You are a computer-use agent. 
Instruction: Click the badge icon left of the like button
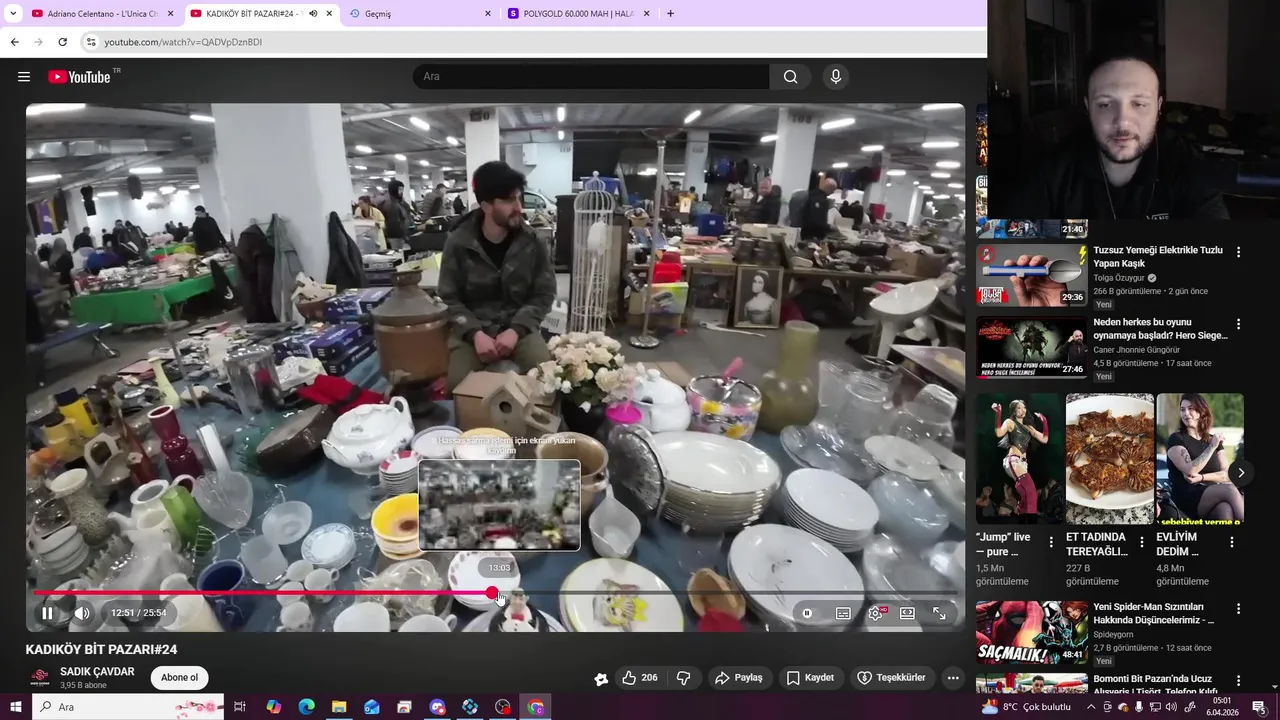click(601, 678)
